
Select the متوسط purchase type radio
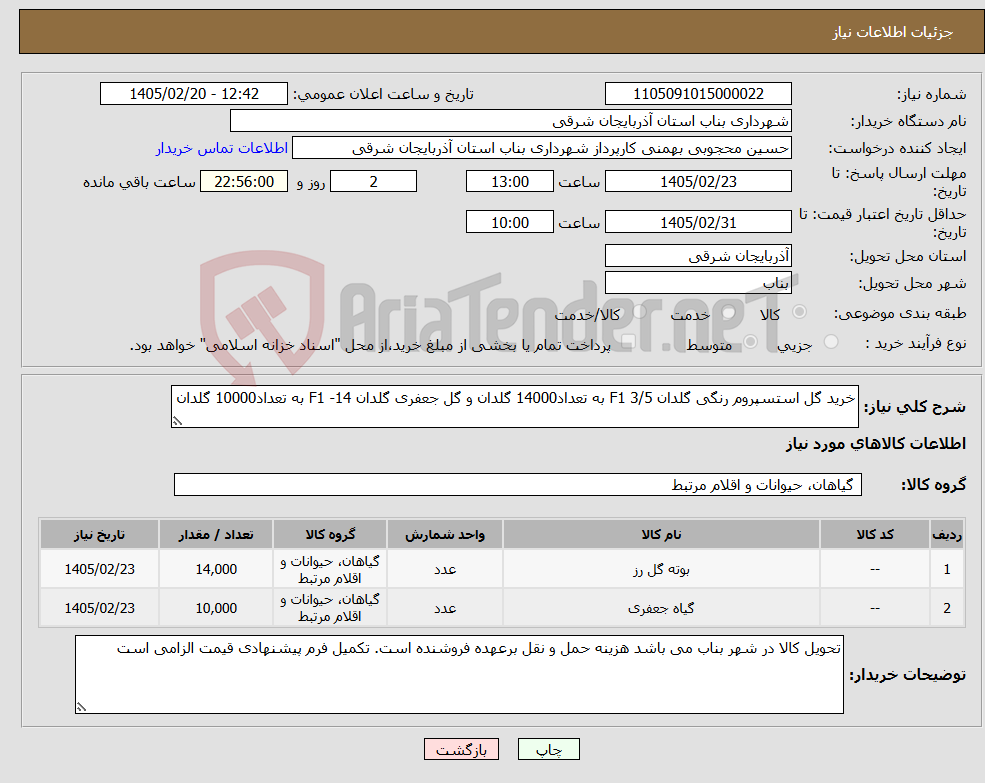point(751,342)
